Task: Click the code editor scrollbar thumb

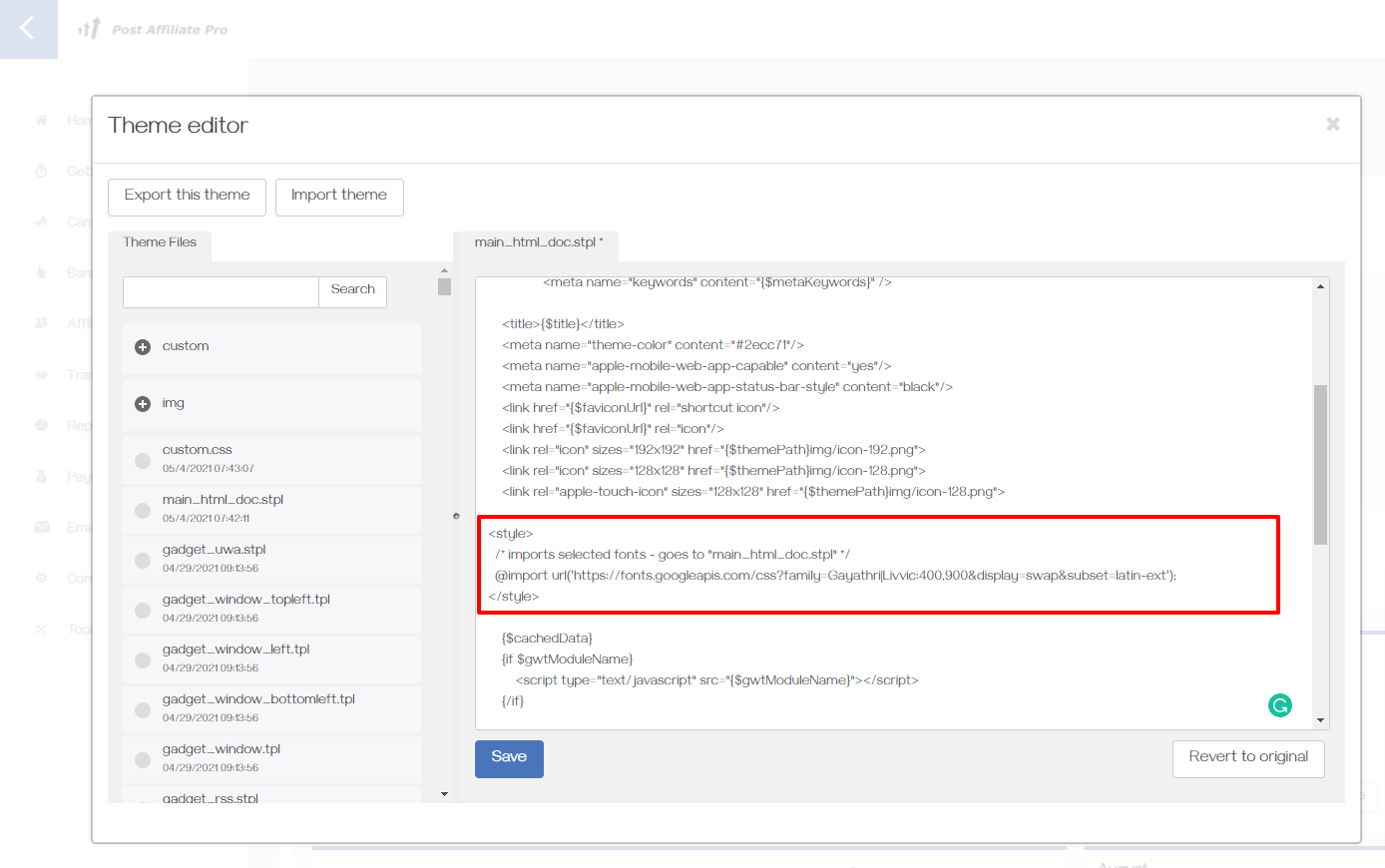Action: (1320, 464)
